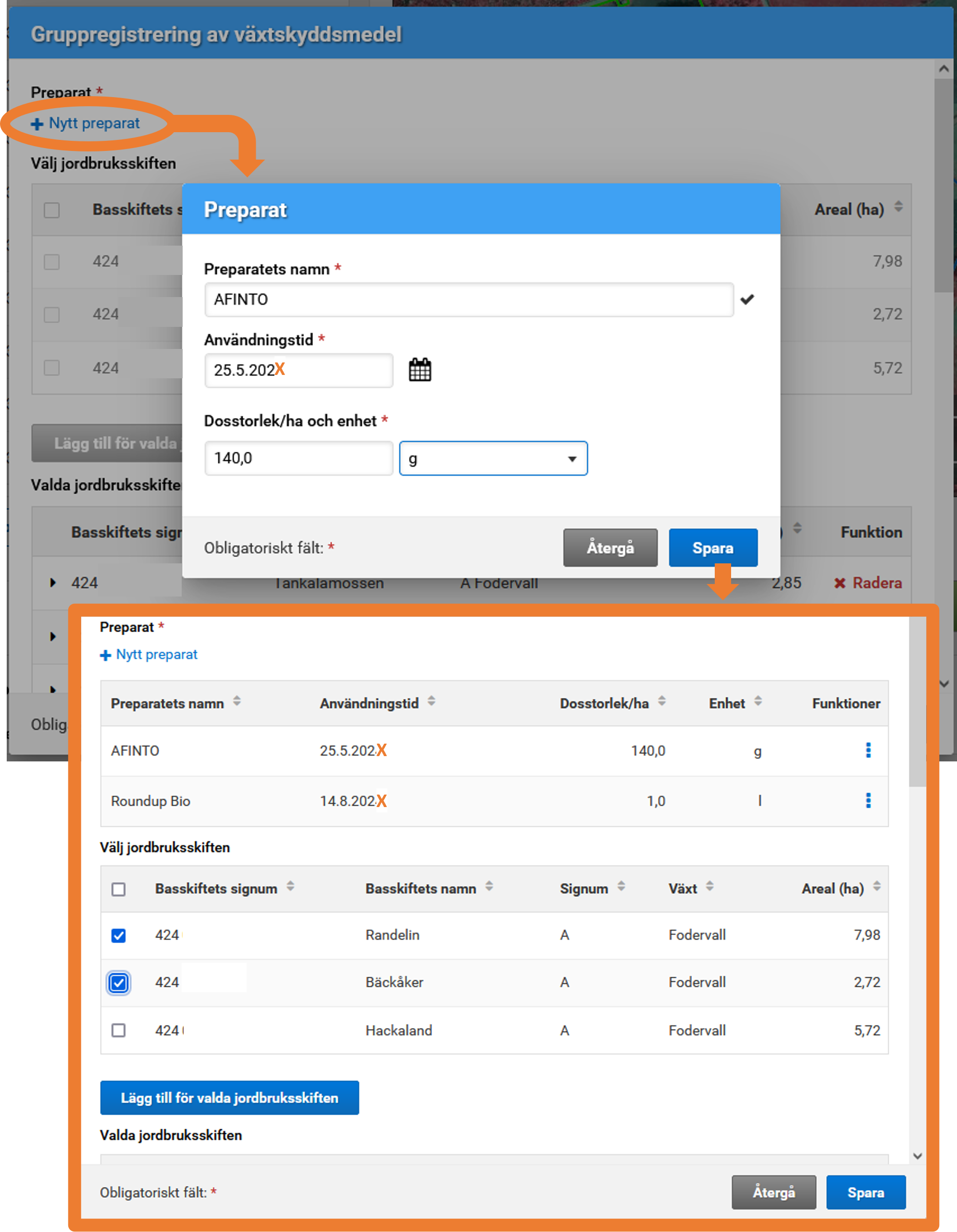Click checkmark beside AFINTO name field
Screen dimensions: 957x1232
(747, 299)
